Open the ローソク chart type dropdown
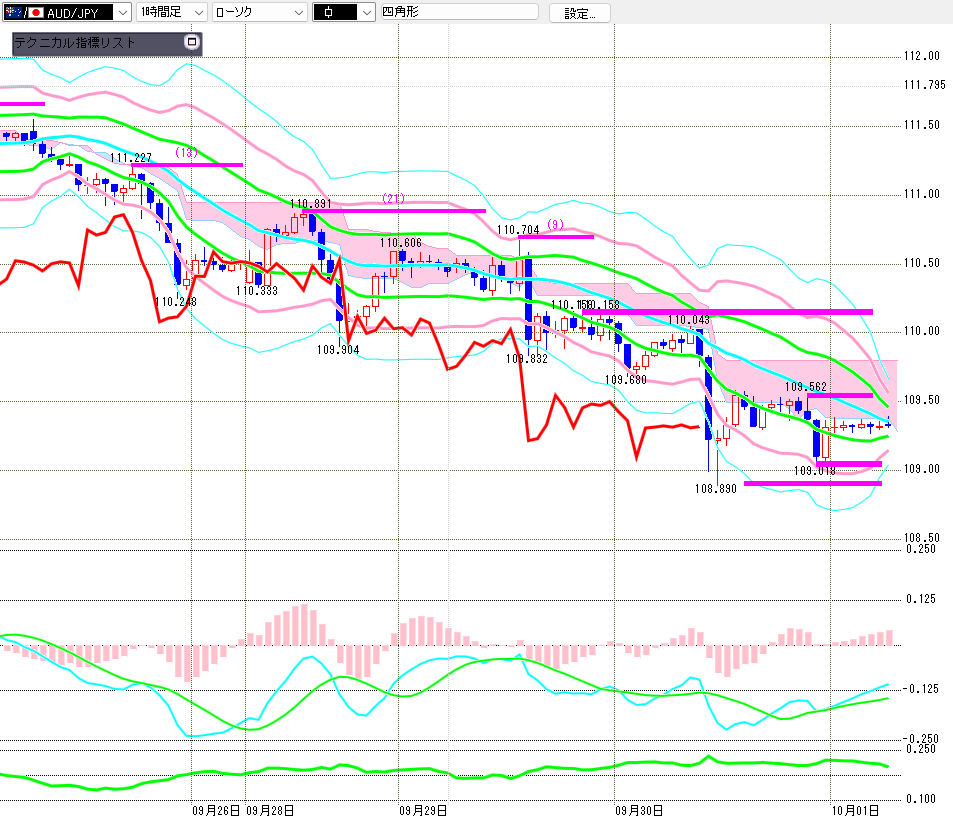This screenshot has width=953, height=821. [x=260, y=12]
